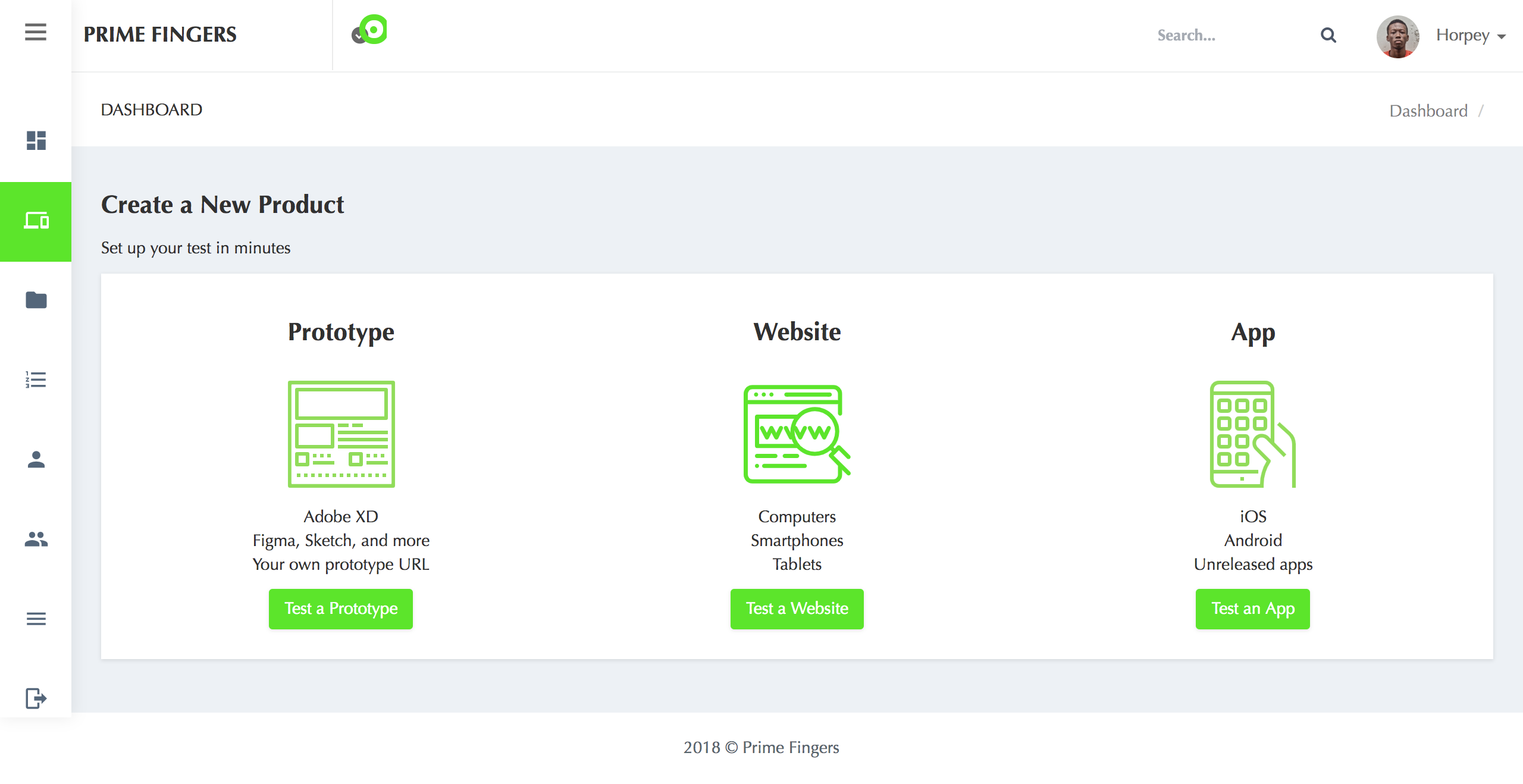
Task: Click the logout icon in sidebar
Action: pyautogui.click(x=36, y=698)
